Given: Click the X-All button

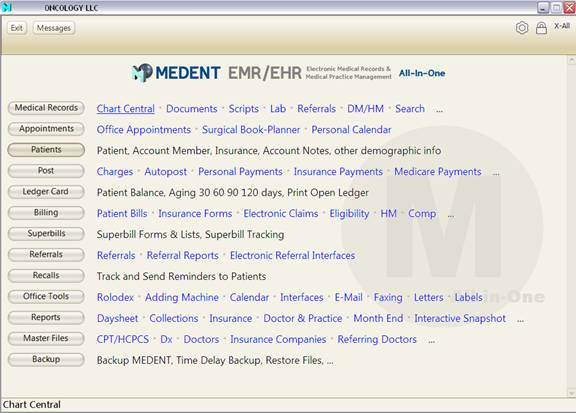Looking at the screenshot, I should pyautogui.click(x=562, y=26).
